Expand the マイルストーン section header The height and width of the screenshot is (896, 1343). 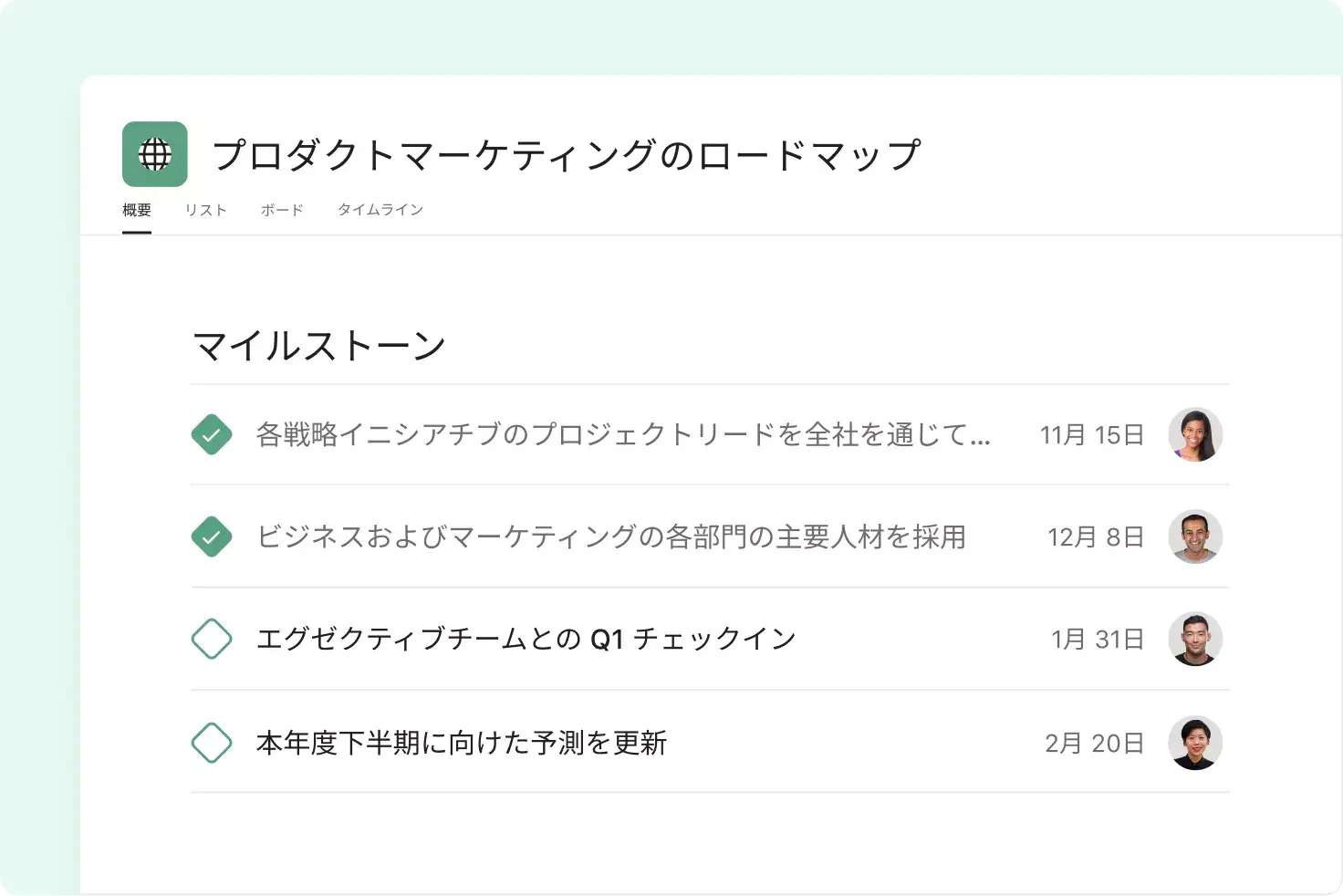(x=318, y=345)
